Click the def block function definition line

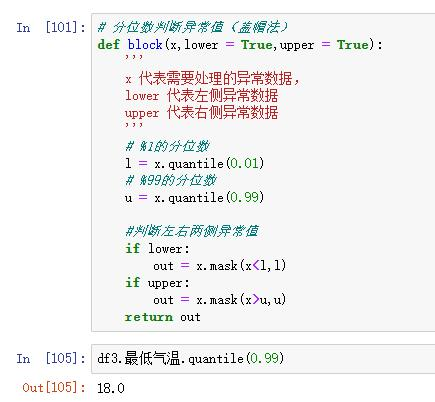240,45
